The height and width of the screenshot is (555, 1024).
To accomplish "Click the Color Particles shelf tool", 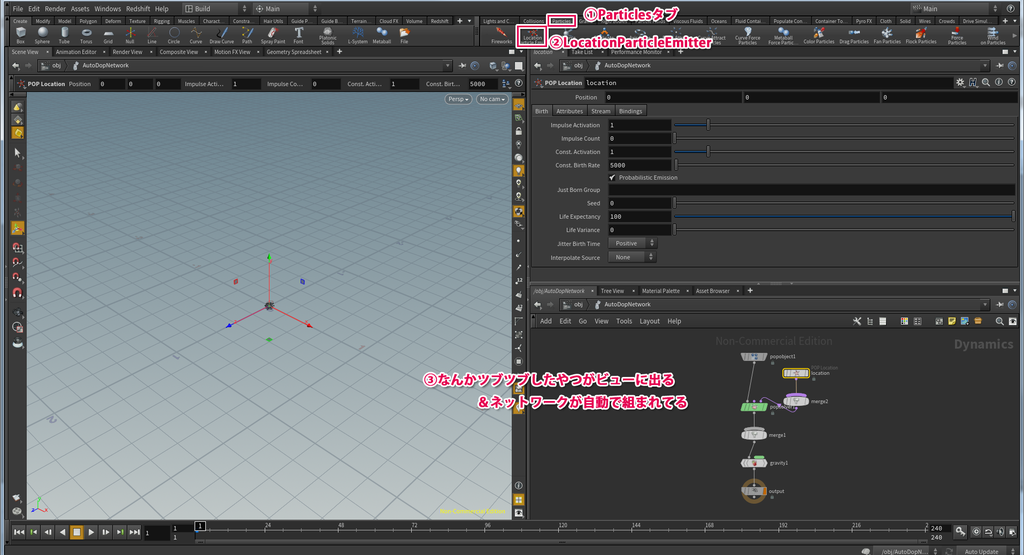I will [x=818, y=35].
